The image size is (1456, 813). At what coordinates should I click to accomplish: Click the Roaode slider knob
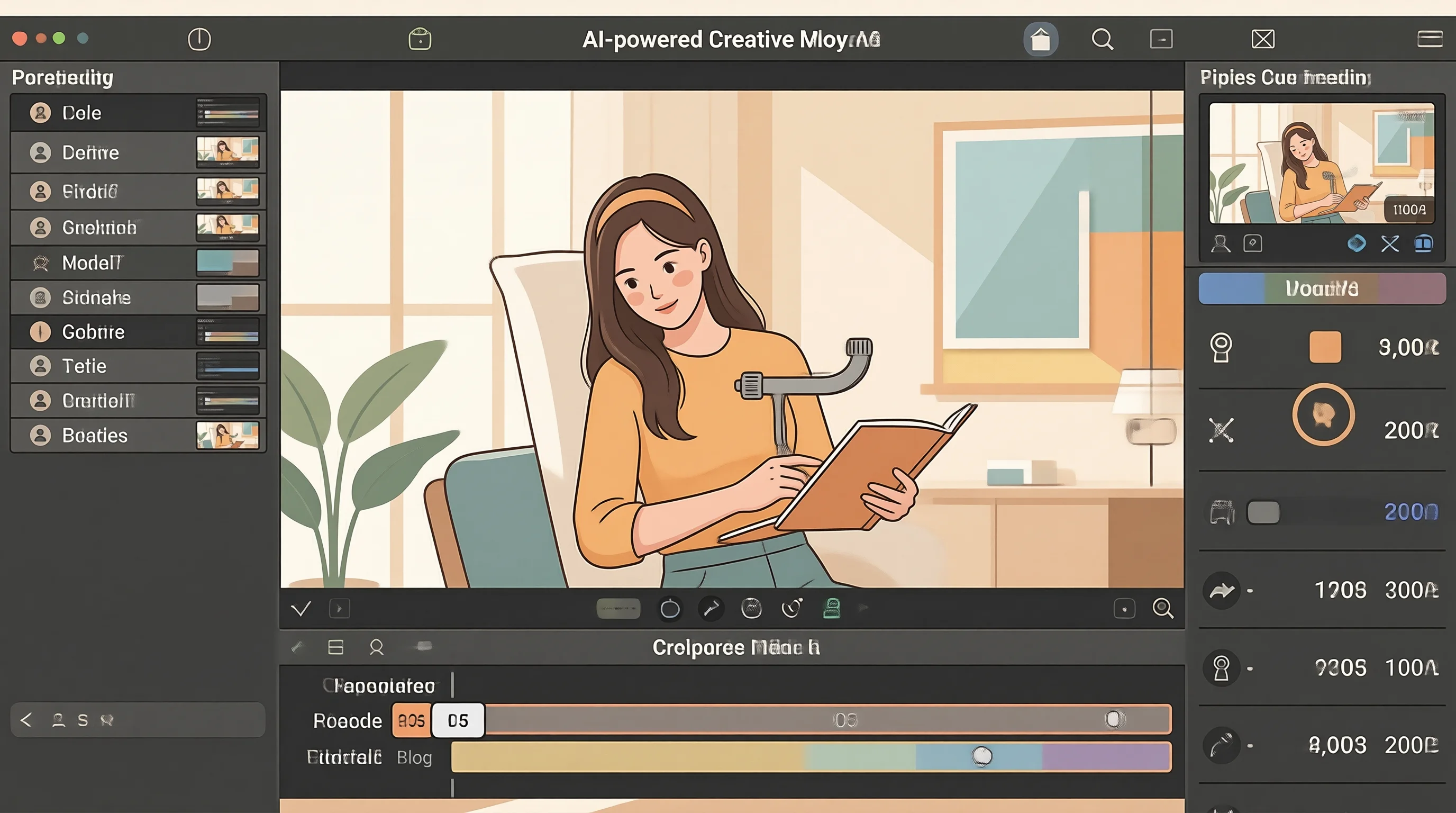[x=1114, y=719]
